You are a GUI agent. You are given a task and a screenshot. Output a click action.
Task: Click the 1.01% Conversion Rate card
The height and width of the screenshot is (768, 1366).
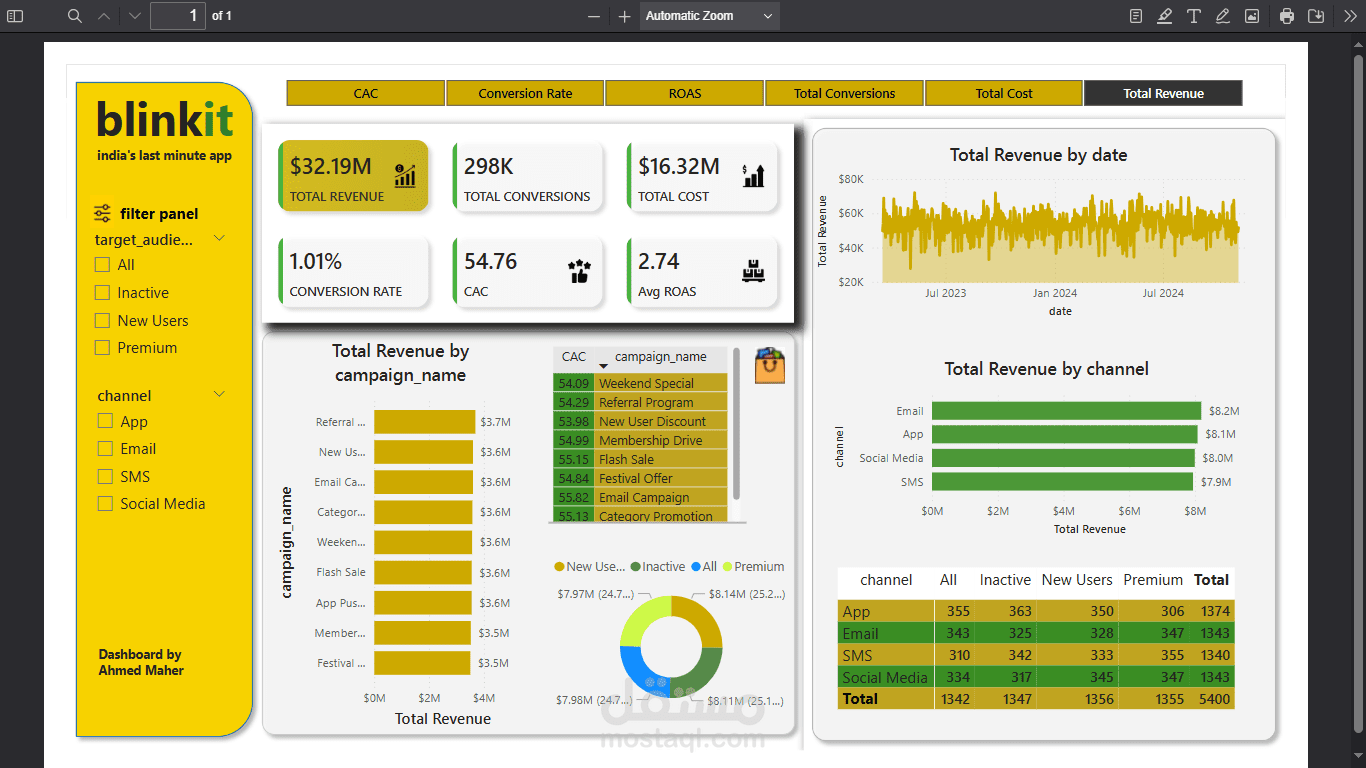(x=353, y=271)
